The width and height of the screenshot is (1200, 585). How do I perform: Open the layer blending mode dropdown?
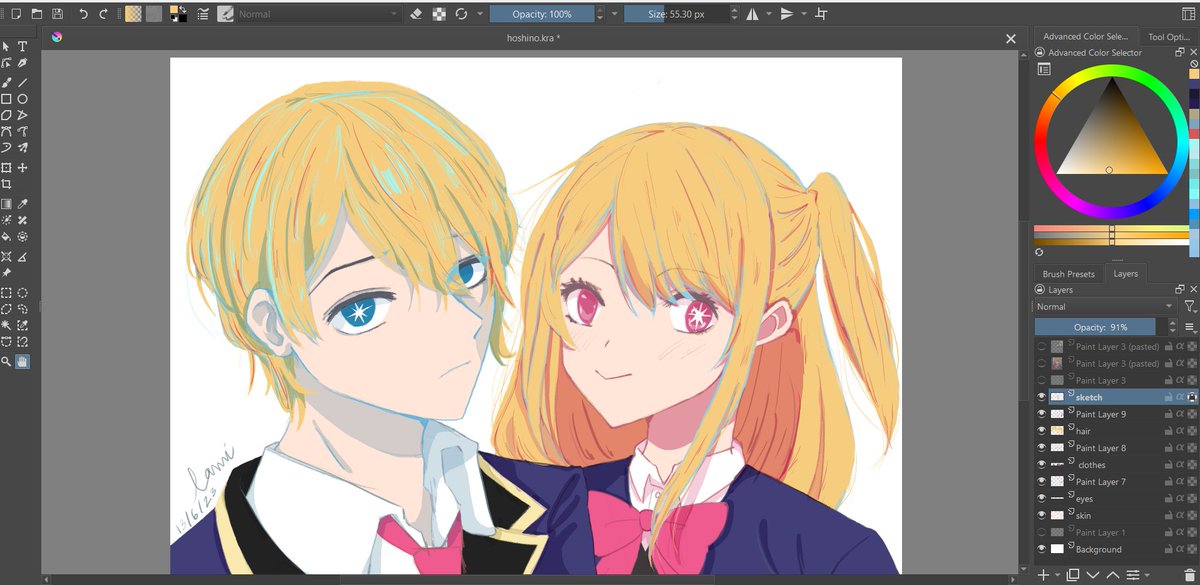tap(1105, 307)
